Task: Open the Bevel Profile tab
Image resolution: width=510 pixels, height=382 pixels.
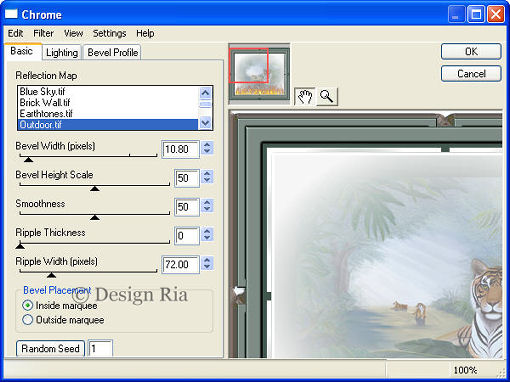Action: [112, 53]
